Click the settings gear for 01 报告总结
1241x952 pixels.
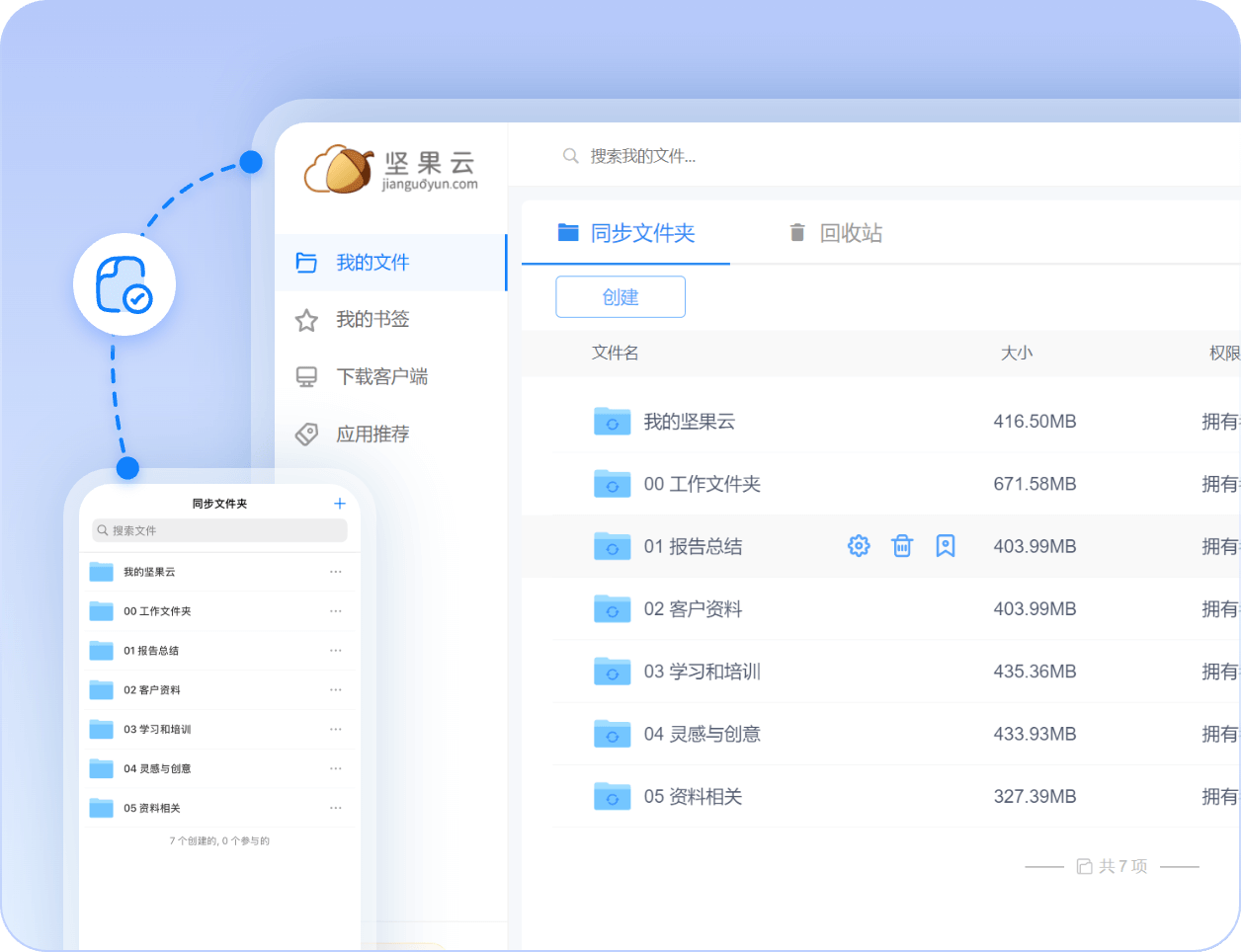[859, 546]
